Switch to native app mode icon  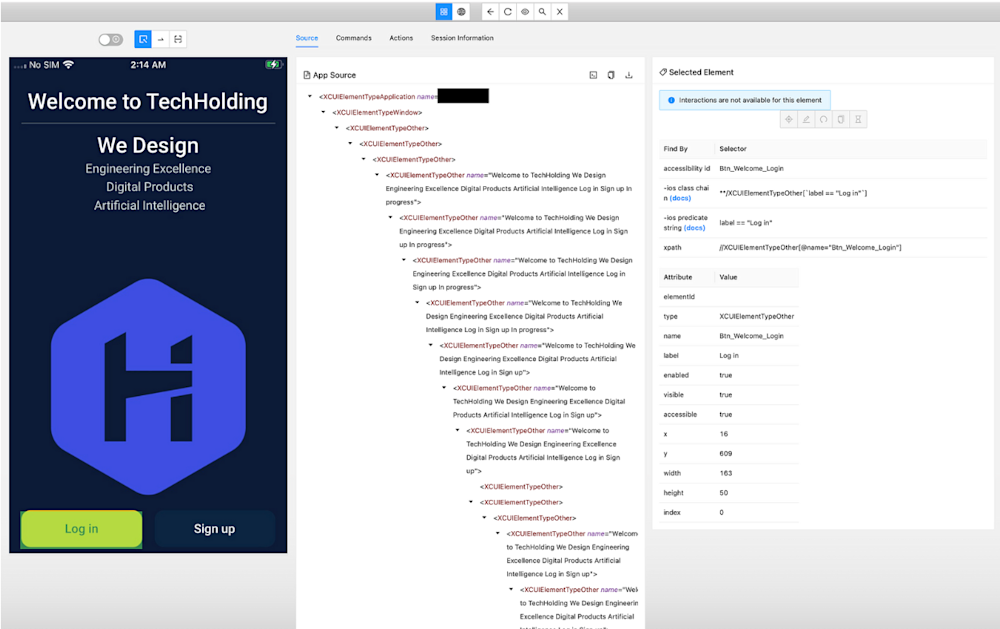pos(444,12)
